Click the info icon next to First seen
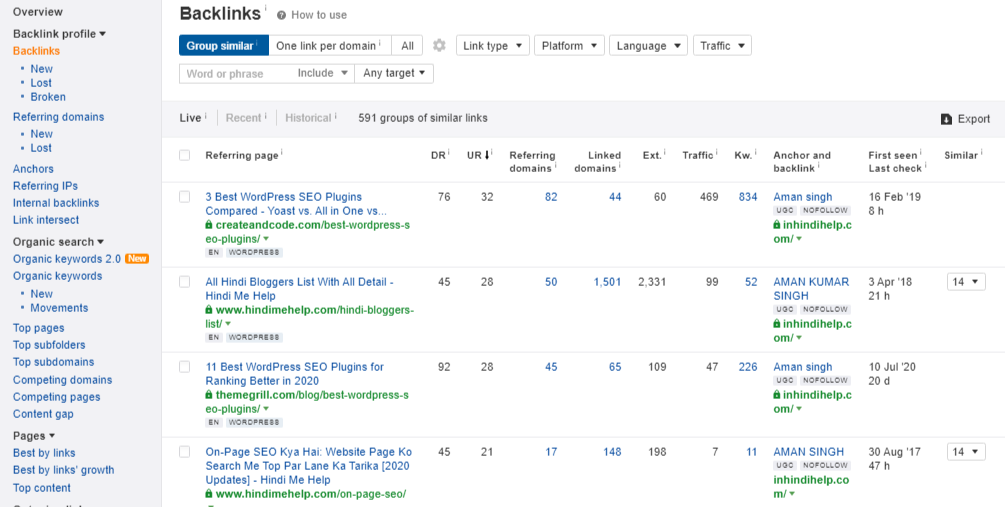This screenshot has width=1005, height=507. point(920,152)
